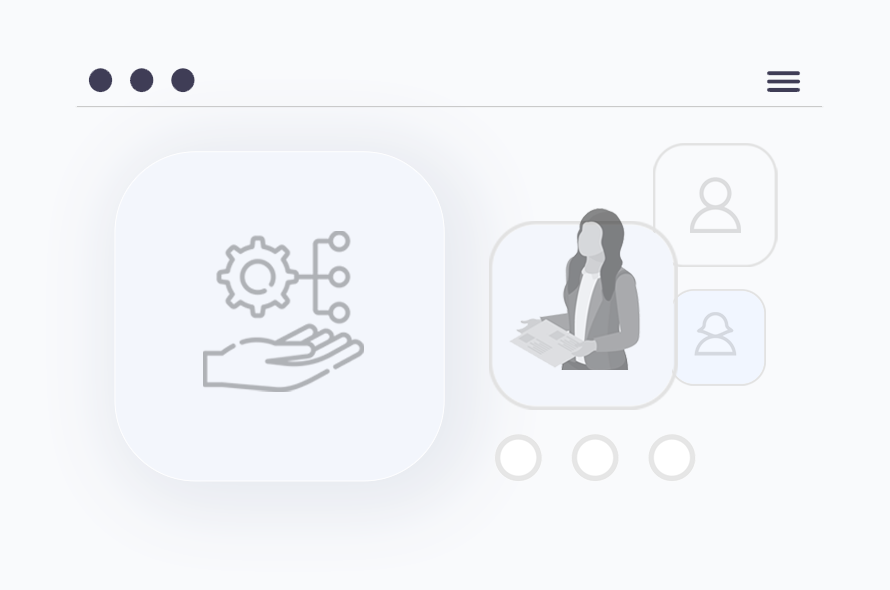
Task: Click the male user avatar icon
Action: tap(715, 205)
